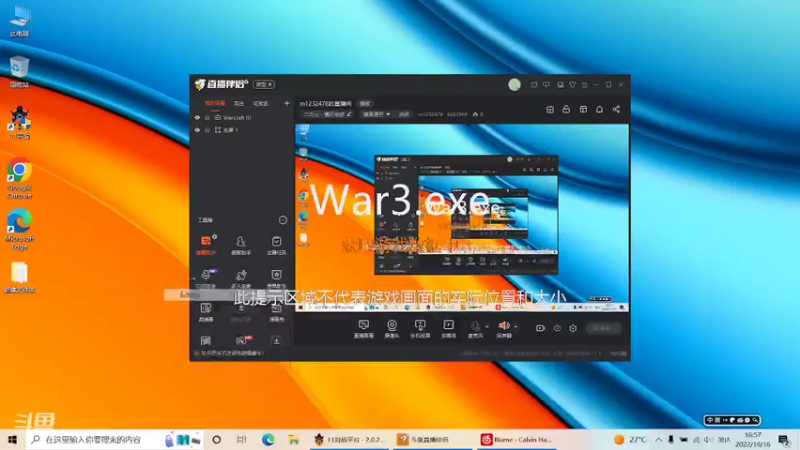Open File Explorer from the taskbar

294,439
